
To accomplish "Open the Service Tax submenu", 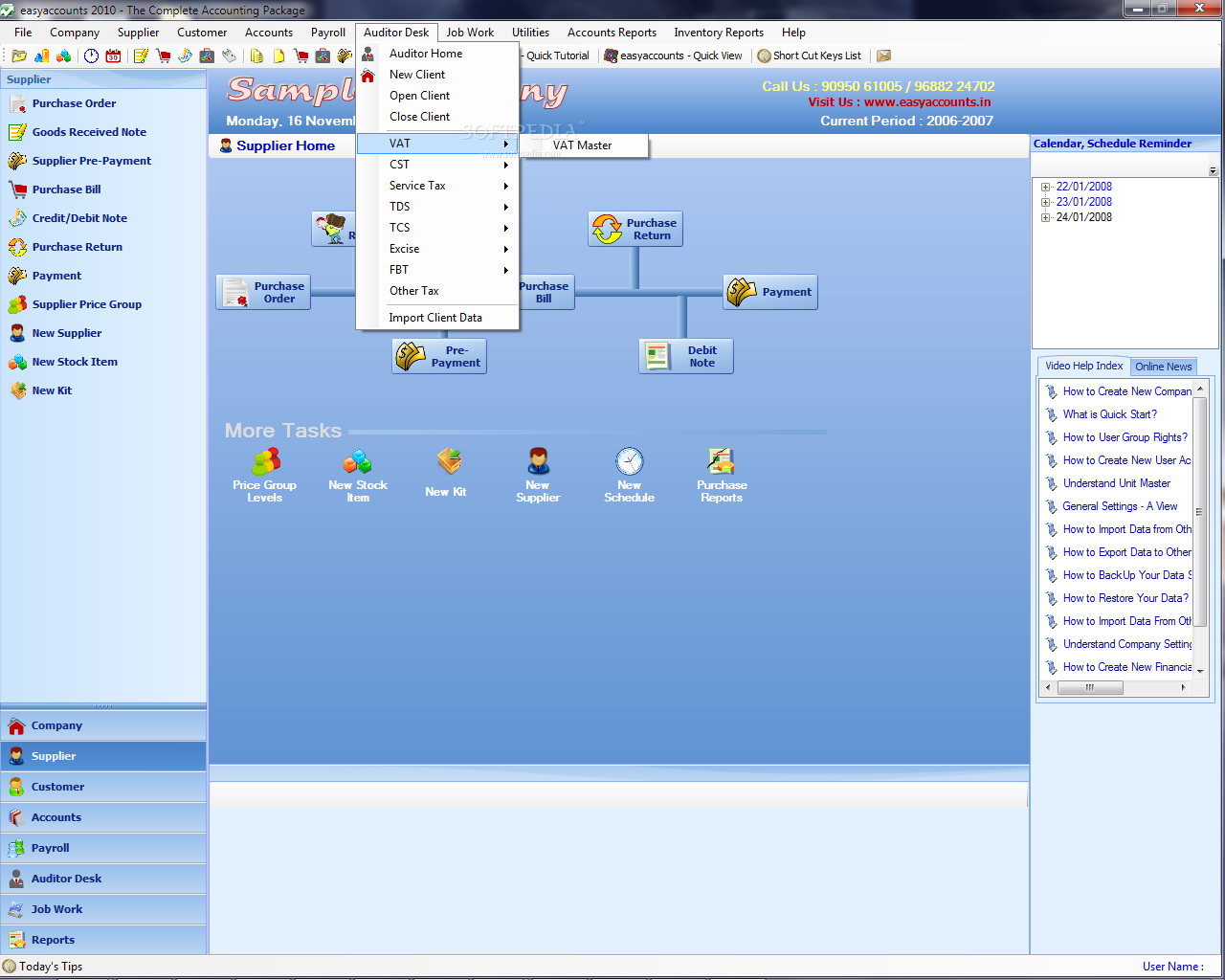I will (437, 186).
